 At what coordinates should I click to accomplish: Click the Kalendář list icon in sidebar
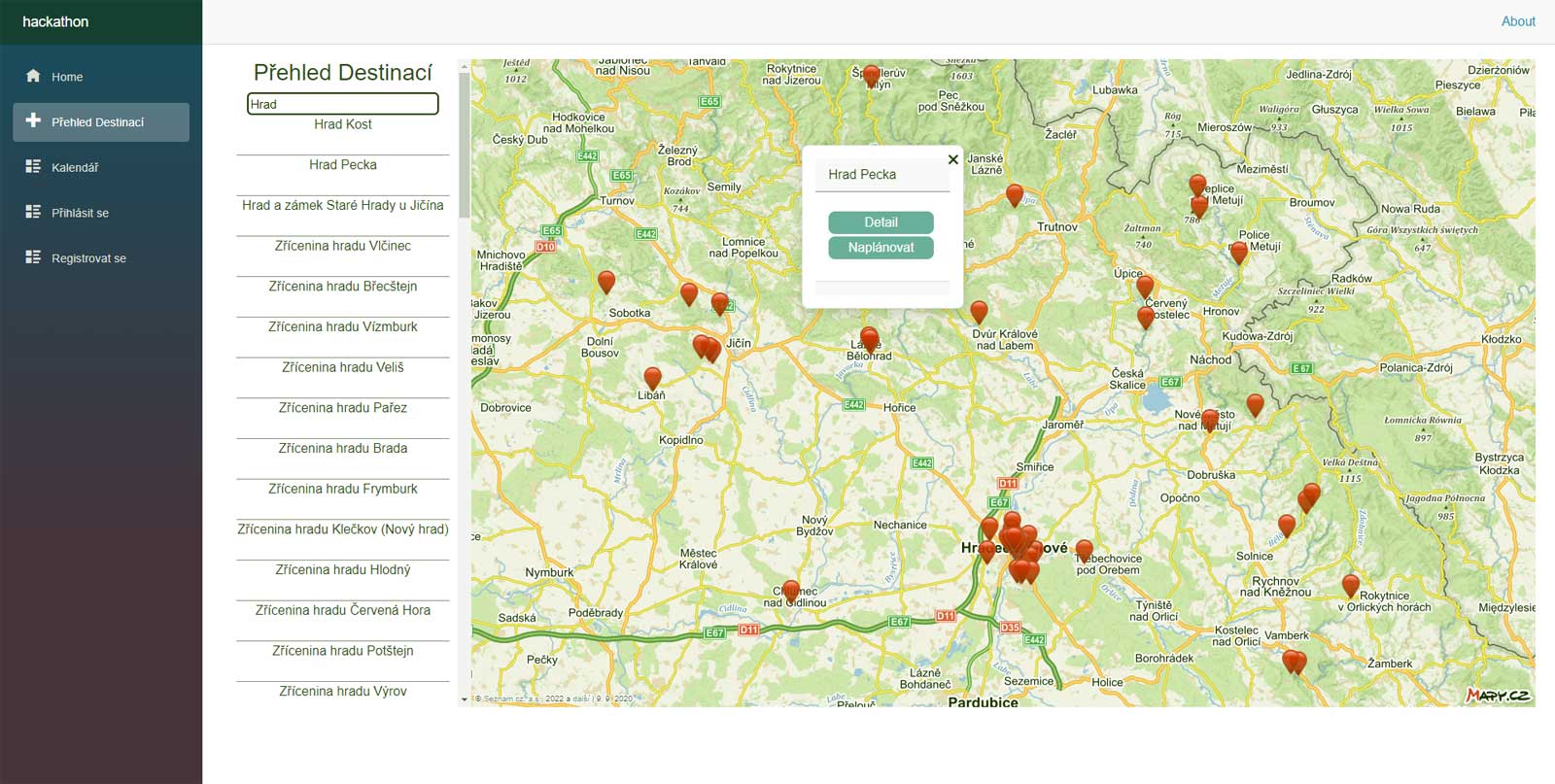click(x=33, y=166)
